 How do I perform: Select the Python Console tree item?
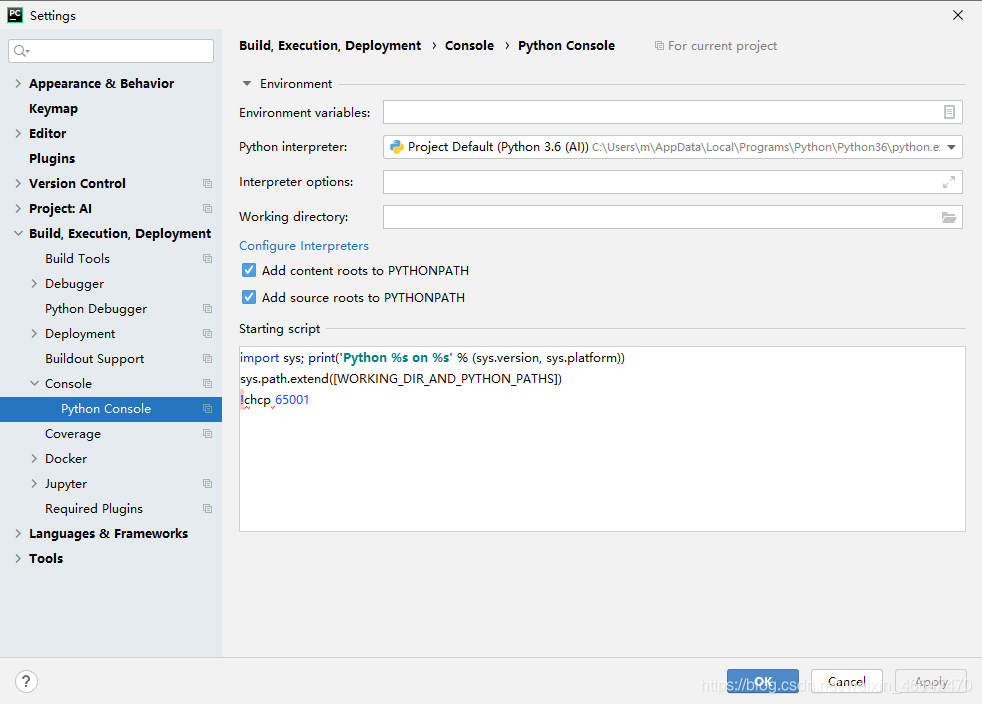click(x=106, y=409)
